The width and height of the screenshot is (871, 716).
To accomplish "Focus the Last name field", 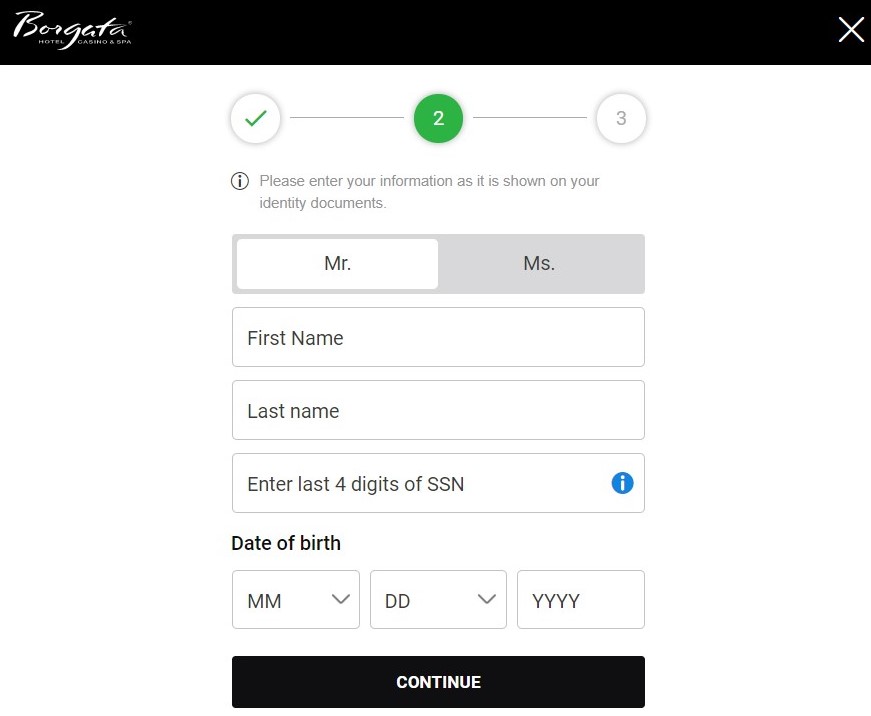I will (438, 410).
